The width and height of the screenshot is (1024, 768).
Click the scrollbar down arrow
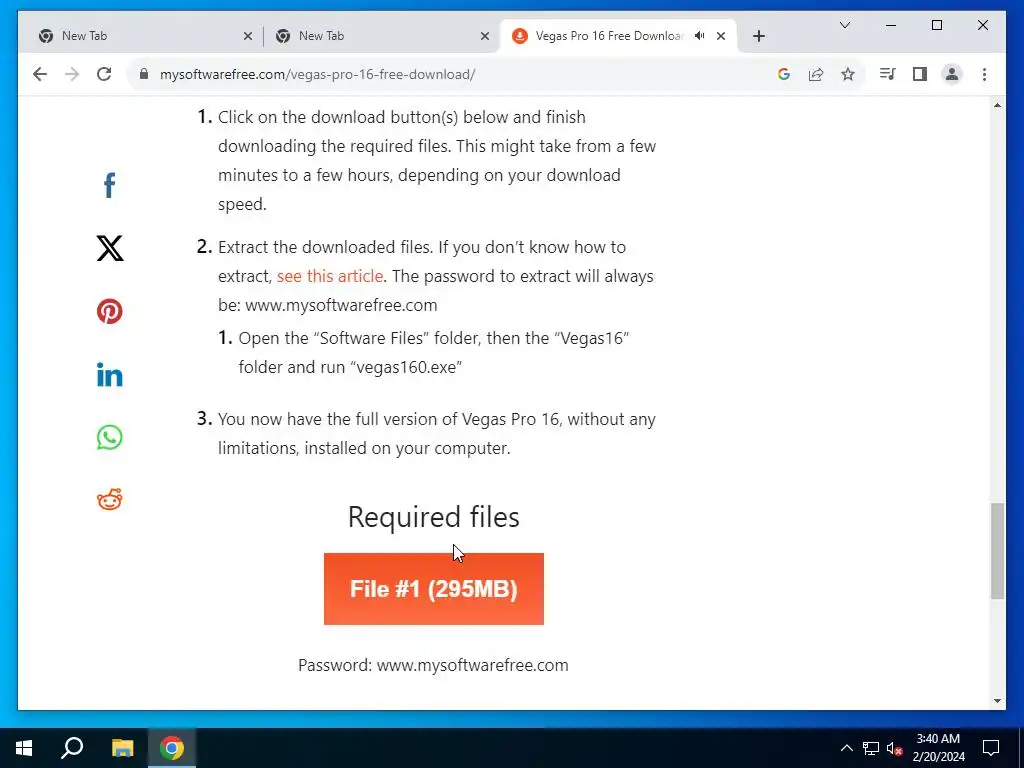[x=997, y=701]
